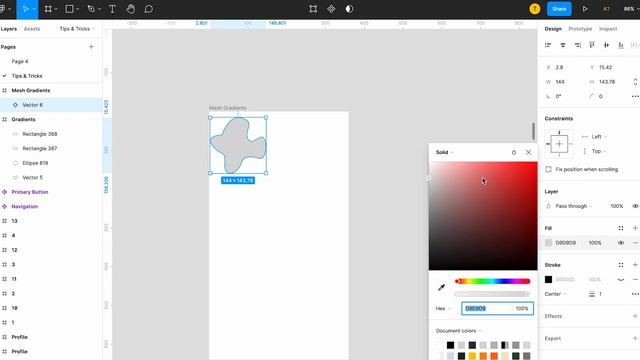Open zoom level dropdown
The image size is (640, 360).
631,9
